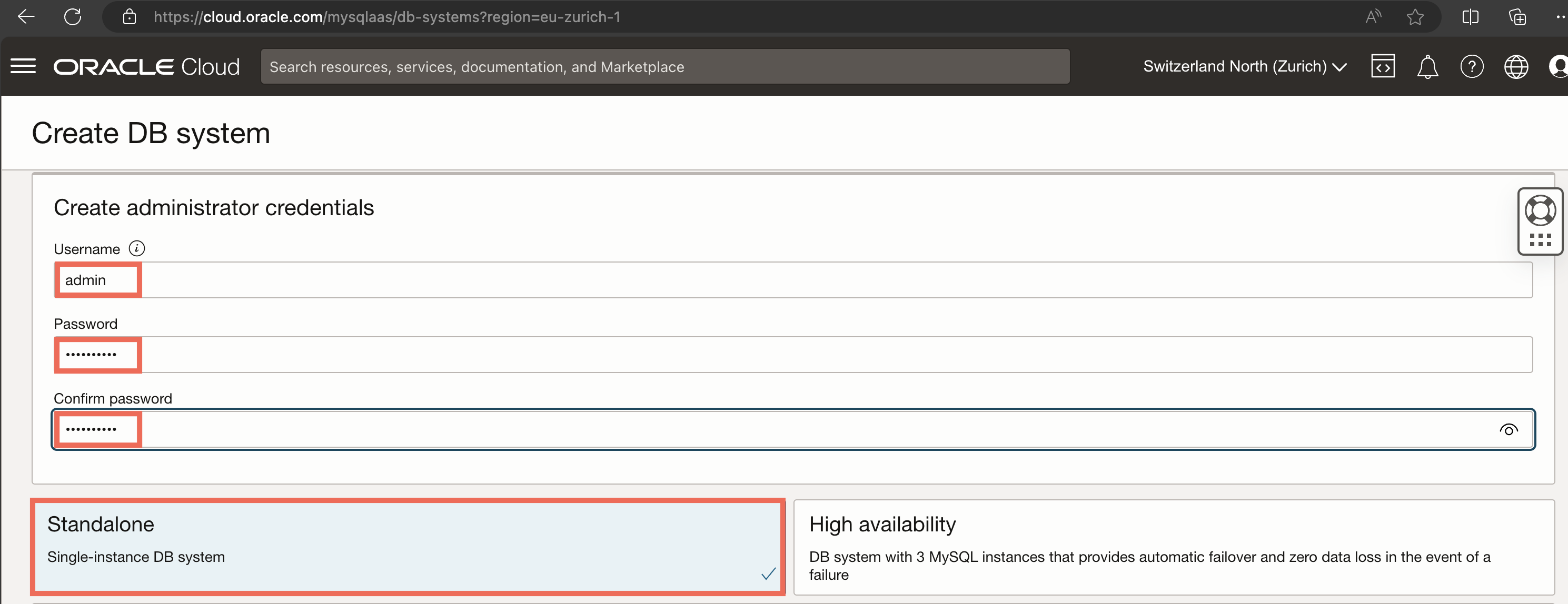This screenshot has height=604, width=1568.
Task: Launch the Cloud Shell developer tools icon
Action: click(x=1382, y=66)
